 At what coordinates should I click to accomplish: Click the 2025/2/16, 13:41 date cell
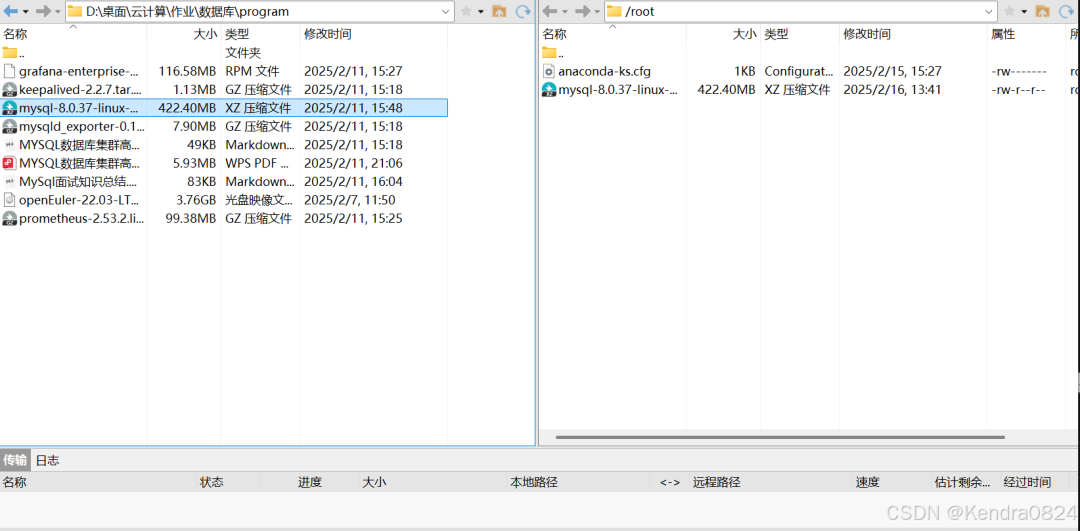pos(893,90)
